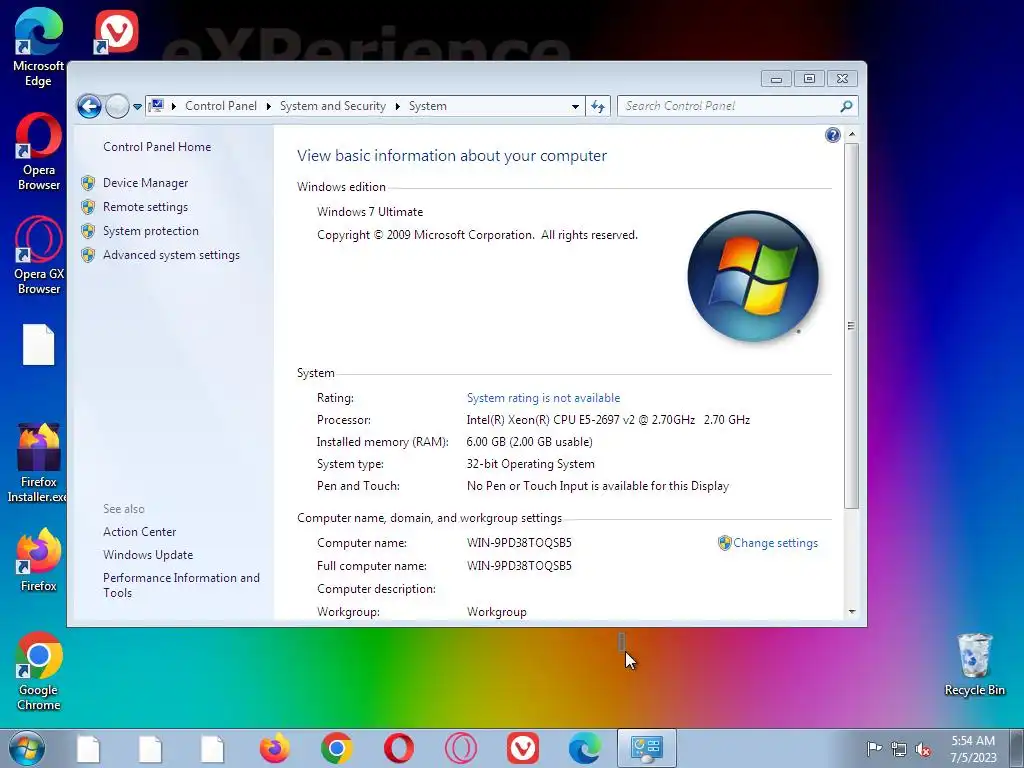Image resolution: width=1024 pixels, height=768 pixels.
Task: Click scrollbar up arrow
Action: point(851,134)
